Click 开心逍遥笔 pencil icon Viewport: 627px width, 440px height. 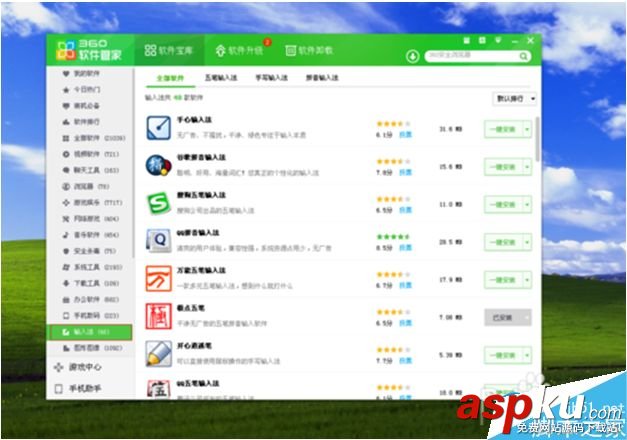tap(159, 354)
